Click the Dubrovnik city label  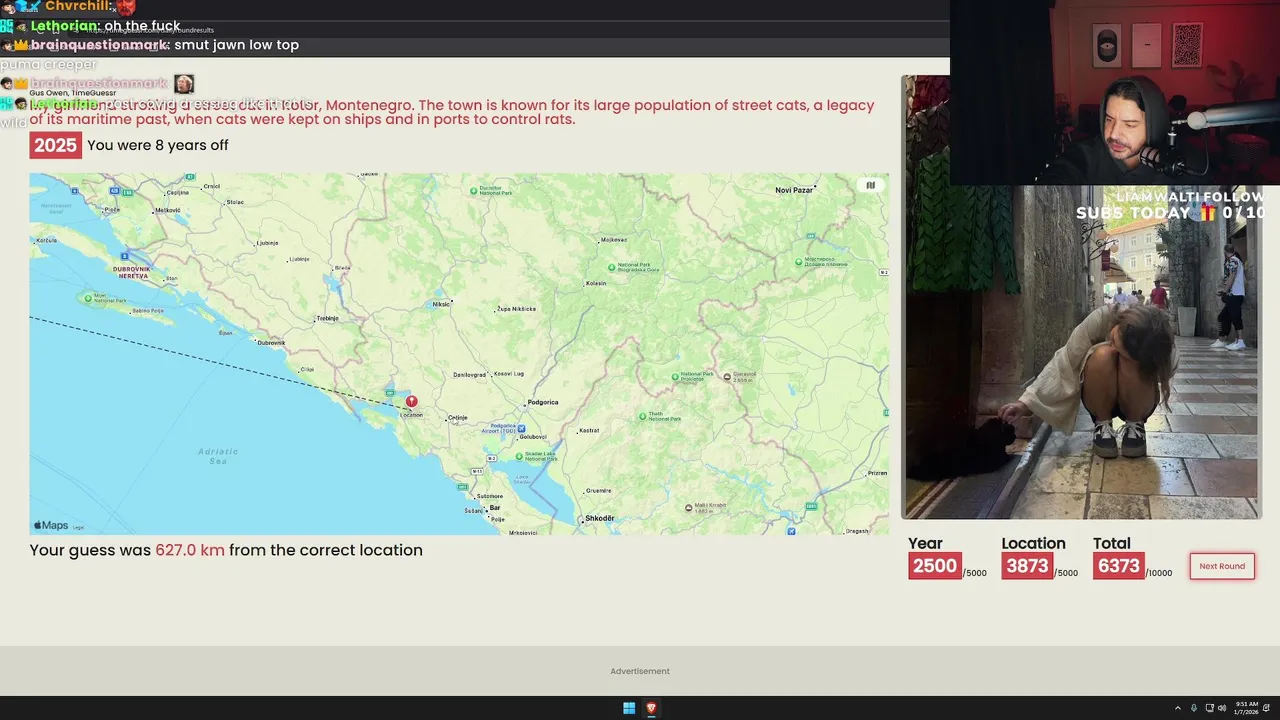click(x=270, y=343)
